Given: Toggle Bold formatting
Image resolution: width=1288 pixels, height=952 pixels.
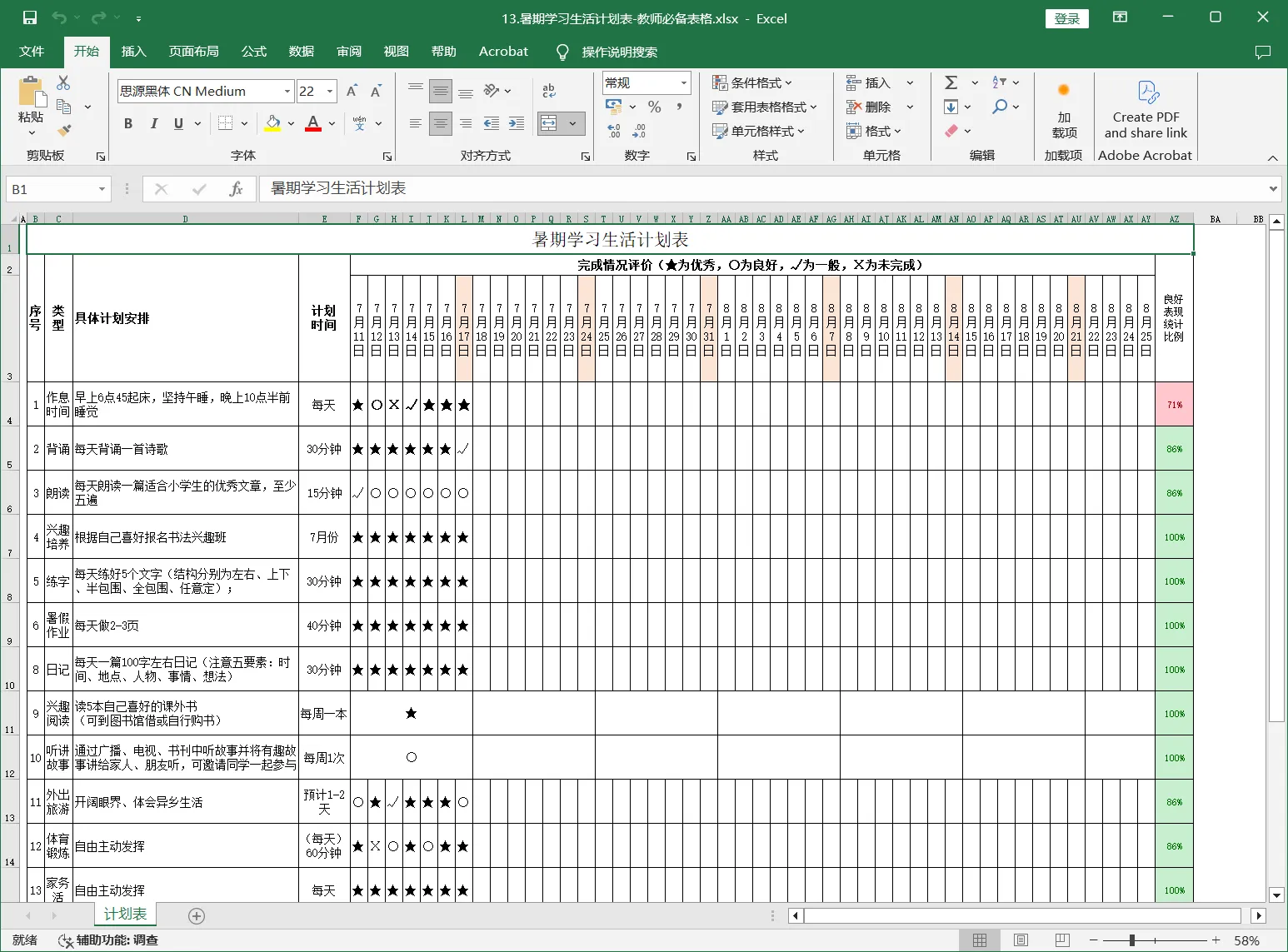Looking at the screenshot, I should pyautogui.click(x=128, y=123).
